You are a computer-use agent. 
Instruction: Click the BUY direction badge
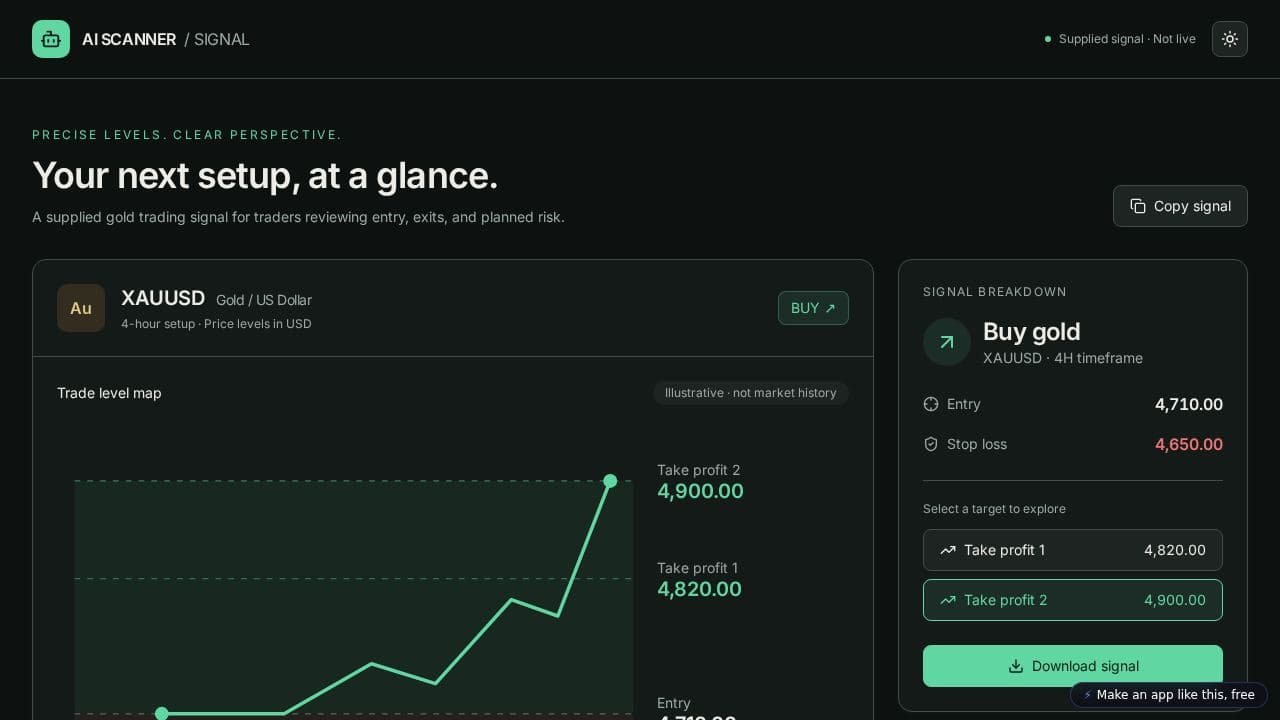click(x=813, y=308)
